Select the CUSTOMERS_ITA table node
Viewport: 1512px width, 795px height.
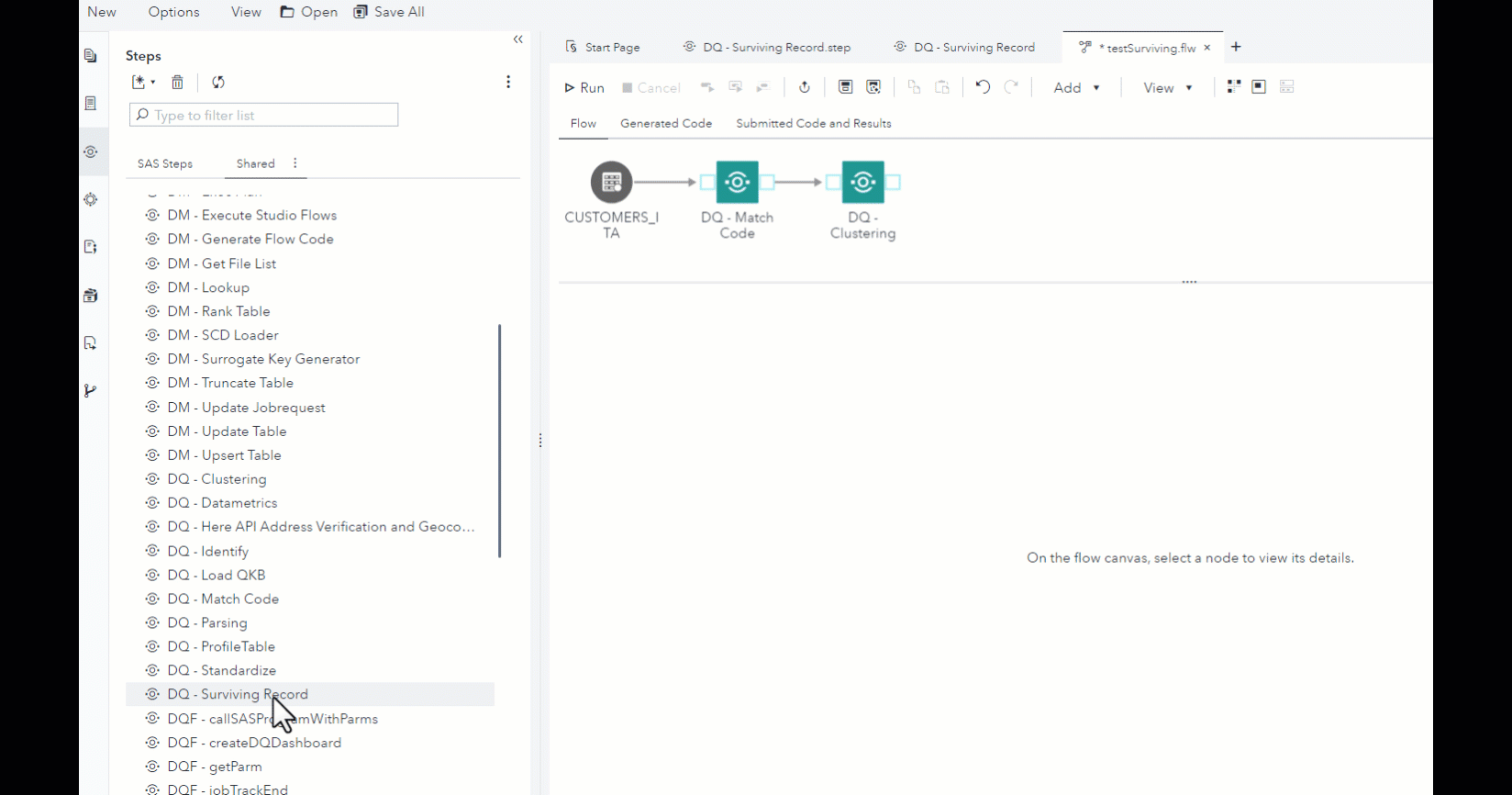(612, 182)
